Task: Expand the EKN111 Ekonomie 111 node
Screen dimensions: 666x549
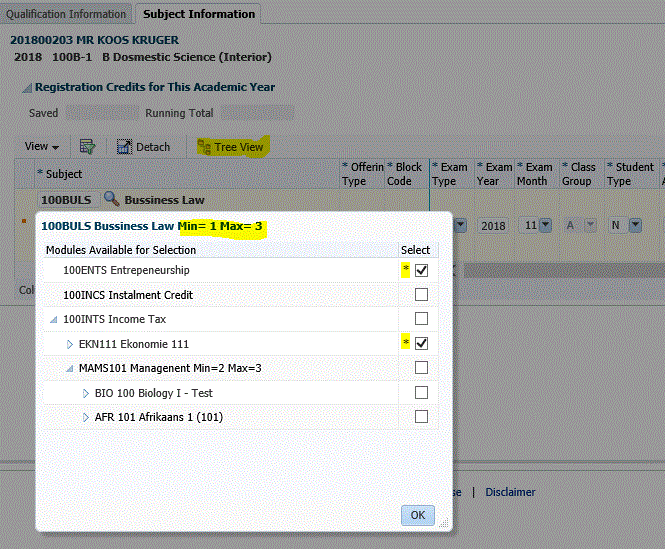Action: (x=70, y=344)
